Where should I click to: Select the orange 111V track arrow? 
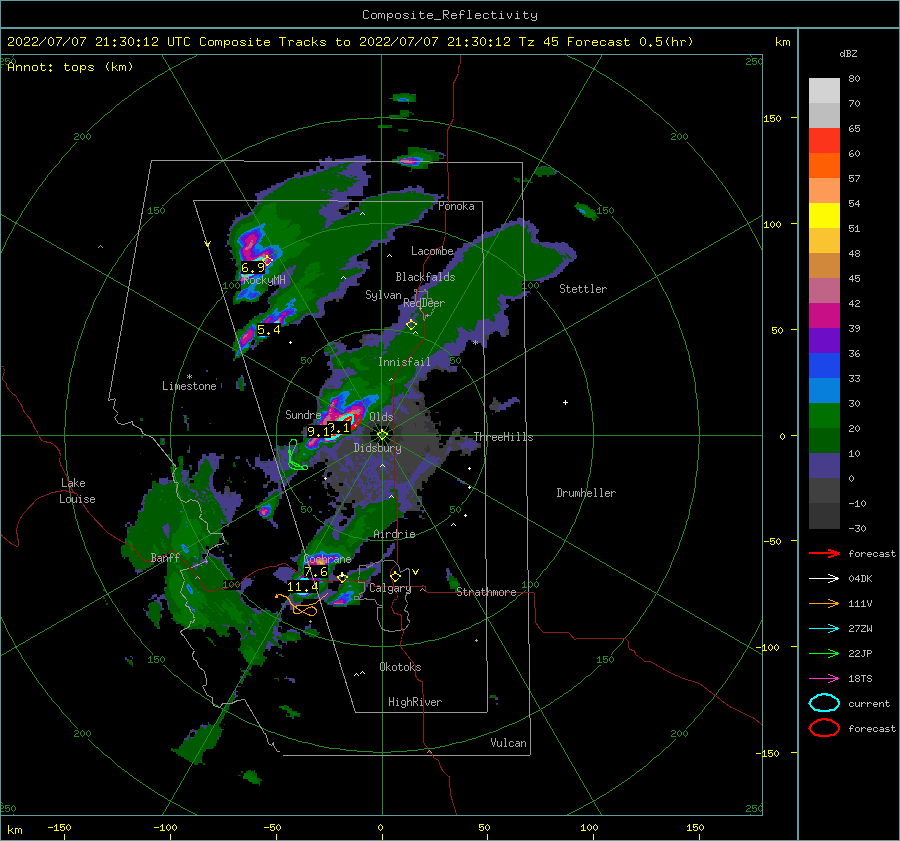[x=824, y=603]
